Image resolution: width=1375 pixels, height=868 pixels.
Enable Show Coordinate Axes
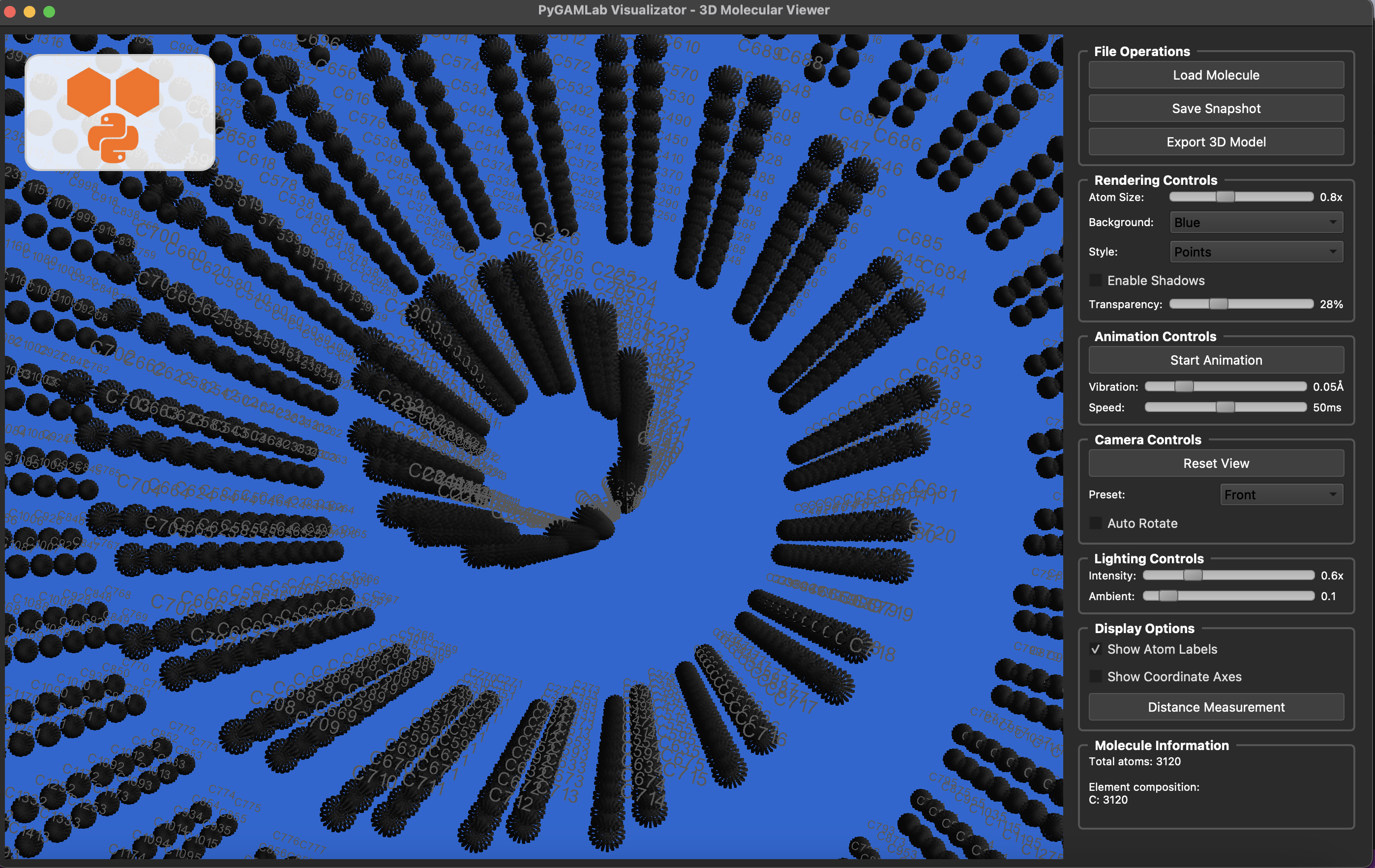[1095, 677]
